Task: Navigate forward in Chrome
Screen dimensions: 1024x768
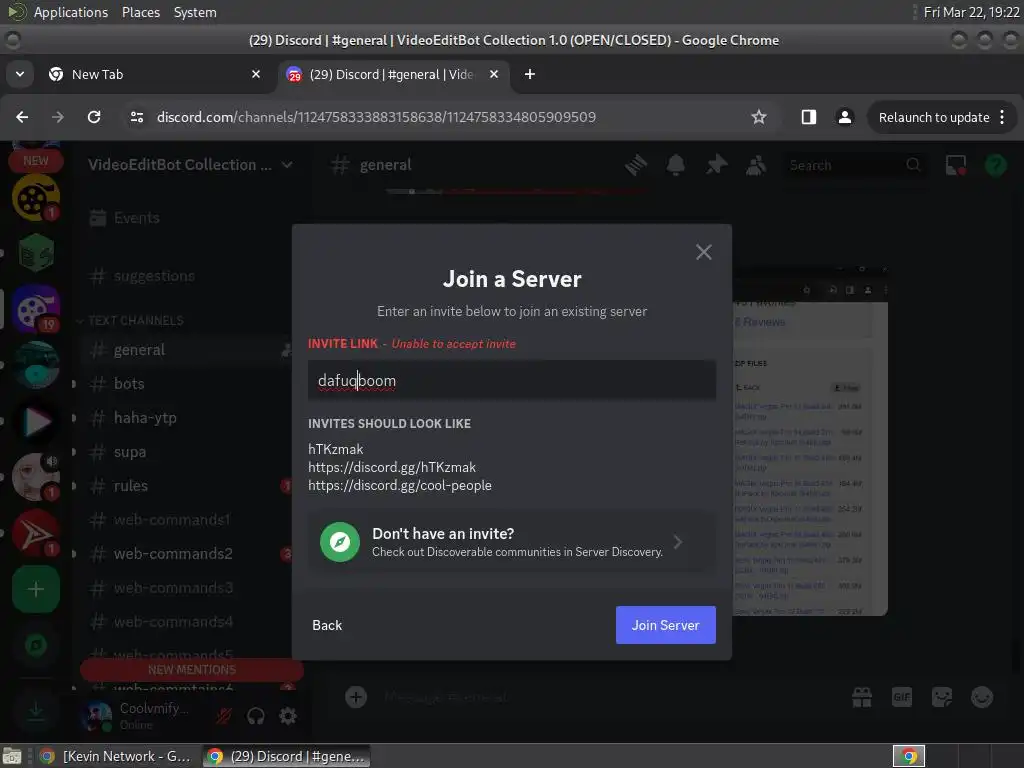Action: (x=58, y=117)
